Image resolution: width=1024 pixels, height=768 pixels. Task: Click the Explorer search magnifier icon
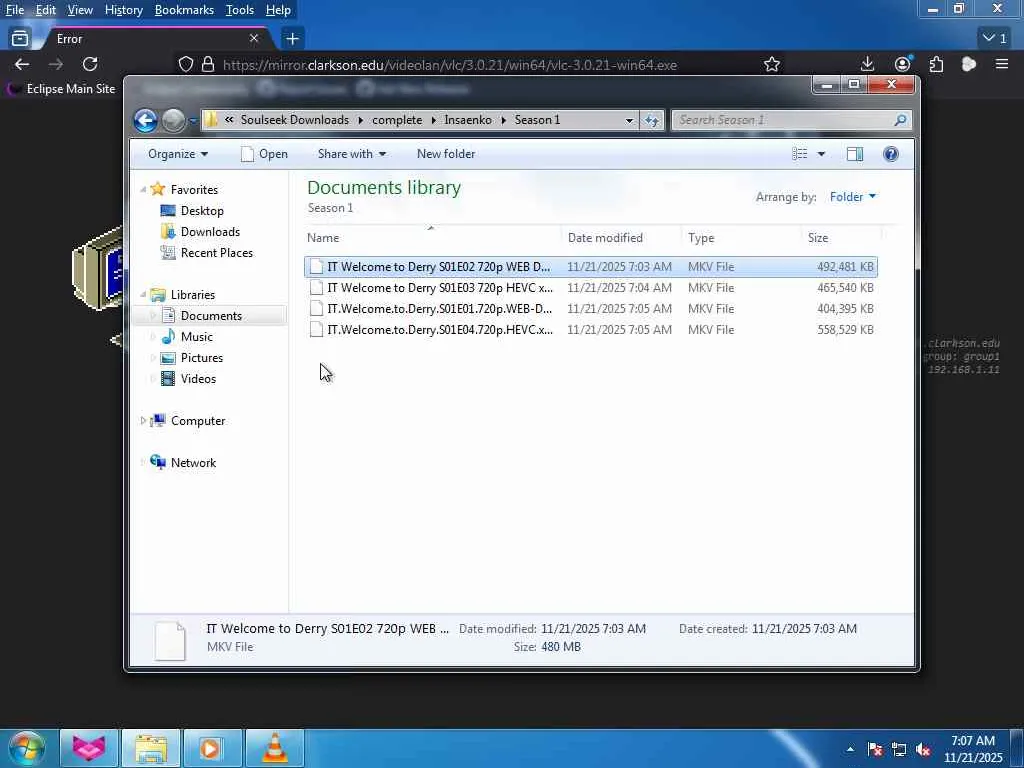(x=901, y=120)
